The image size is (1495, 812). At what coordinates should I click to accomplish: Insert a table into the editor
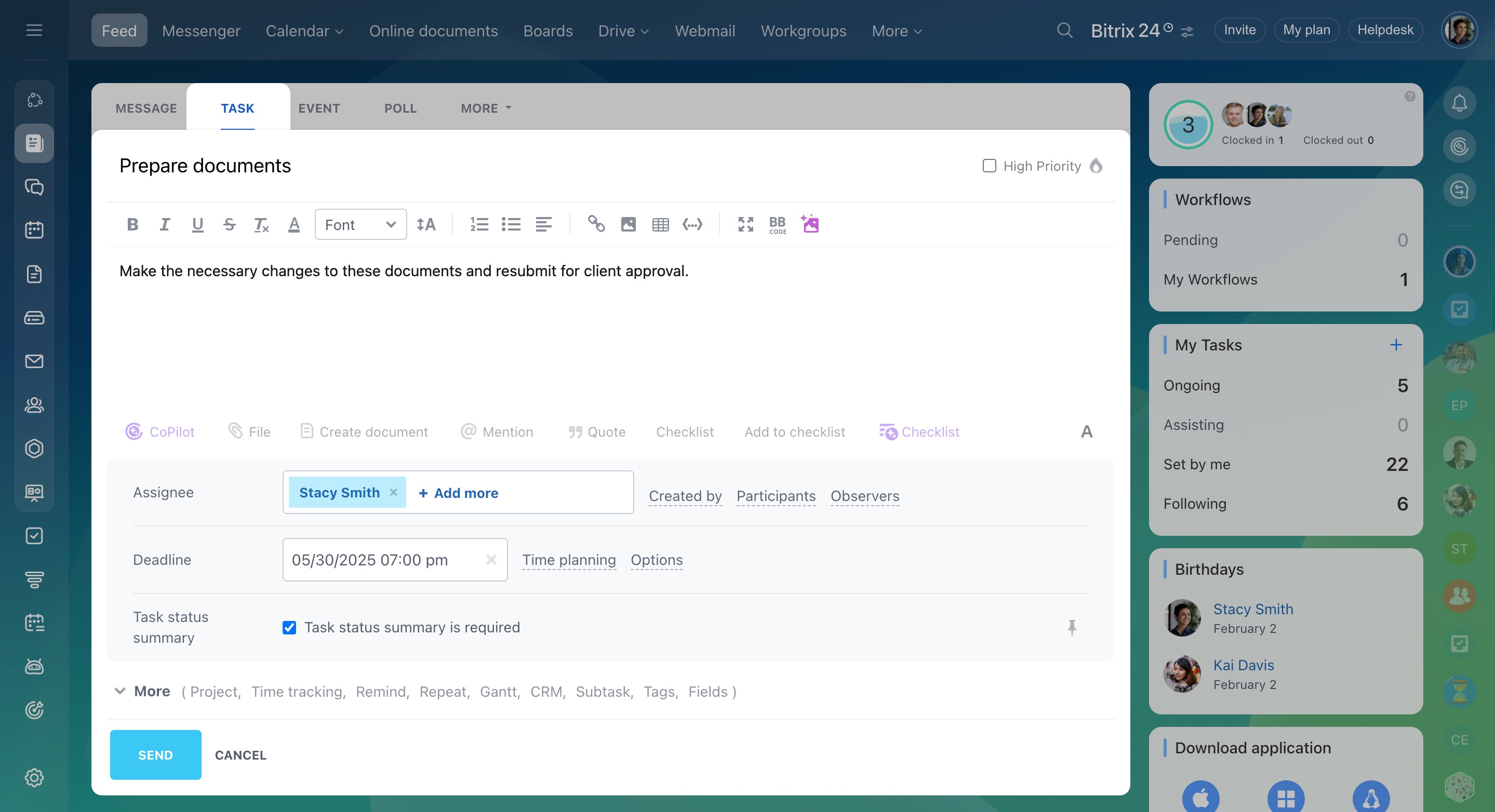click(x=660, y=224)
